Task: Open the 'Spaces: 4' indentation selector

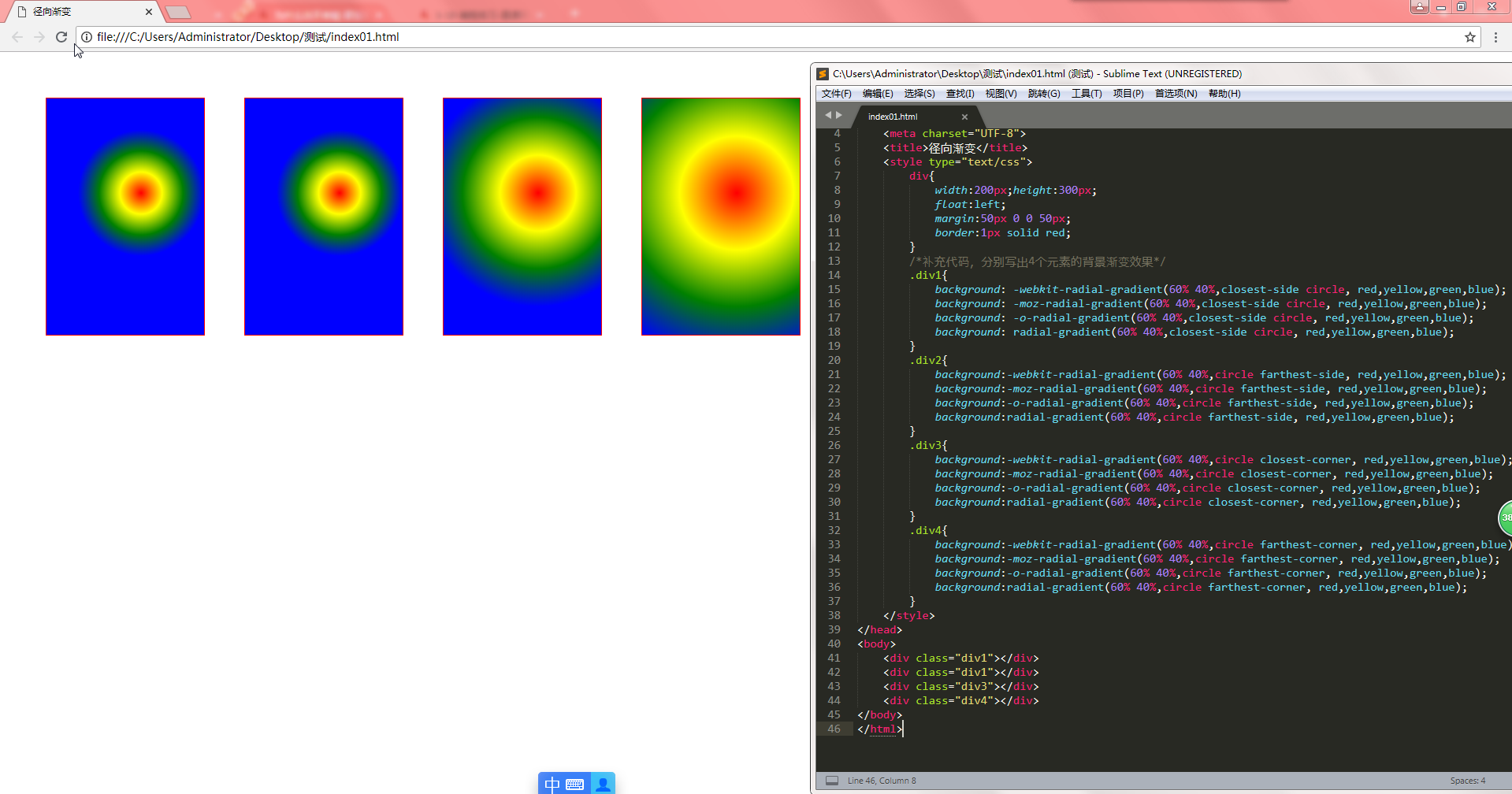Action: (x=1468, y=781)
